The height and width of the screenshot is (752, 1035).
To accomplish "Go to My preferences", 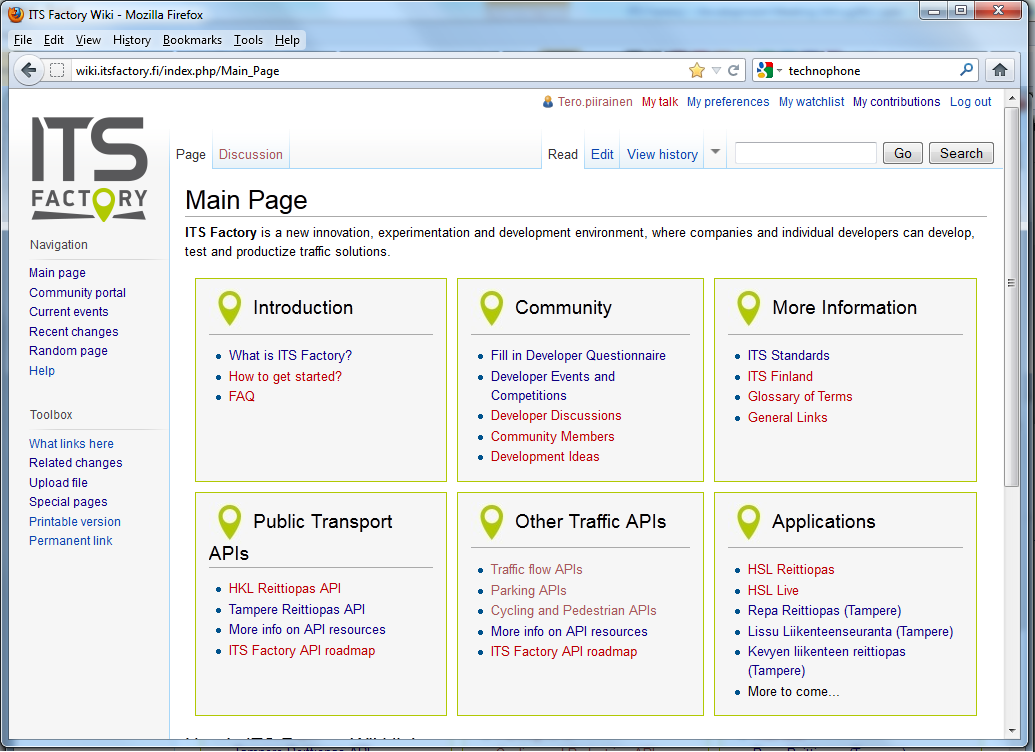I will [728, 102].
